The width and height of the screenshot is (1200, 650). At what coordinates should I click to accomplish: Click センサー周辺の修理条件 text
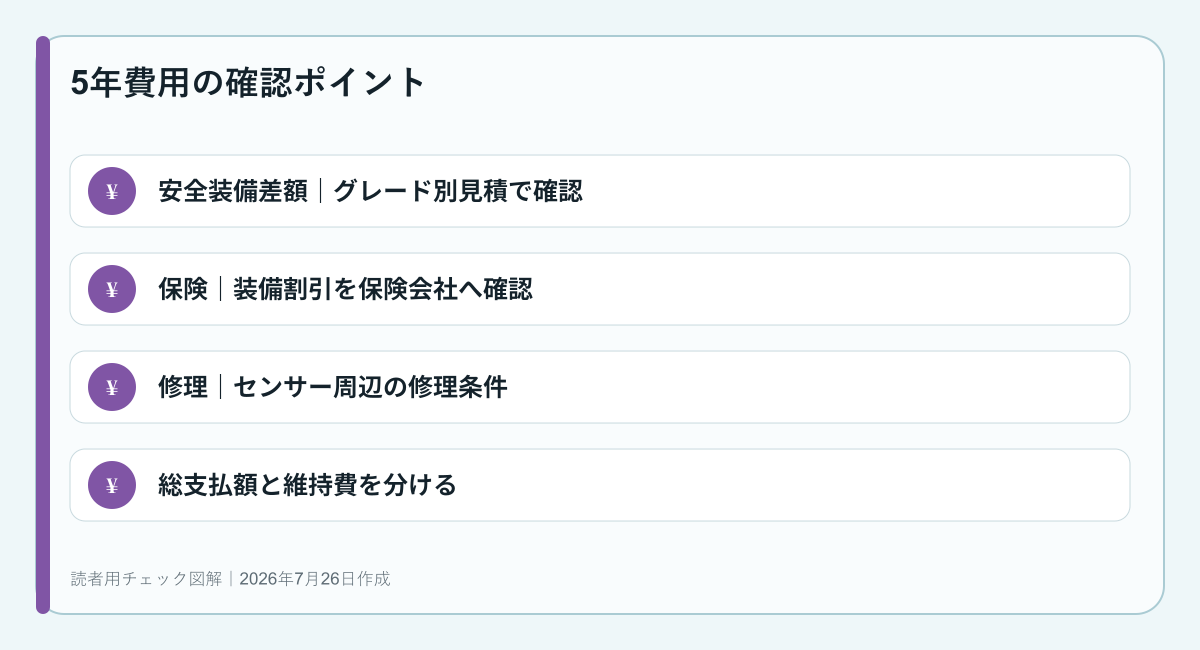370,387
